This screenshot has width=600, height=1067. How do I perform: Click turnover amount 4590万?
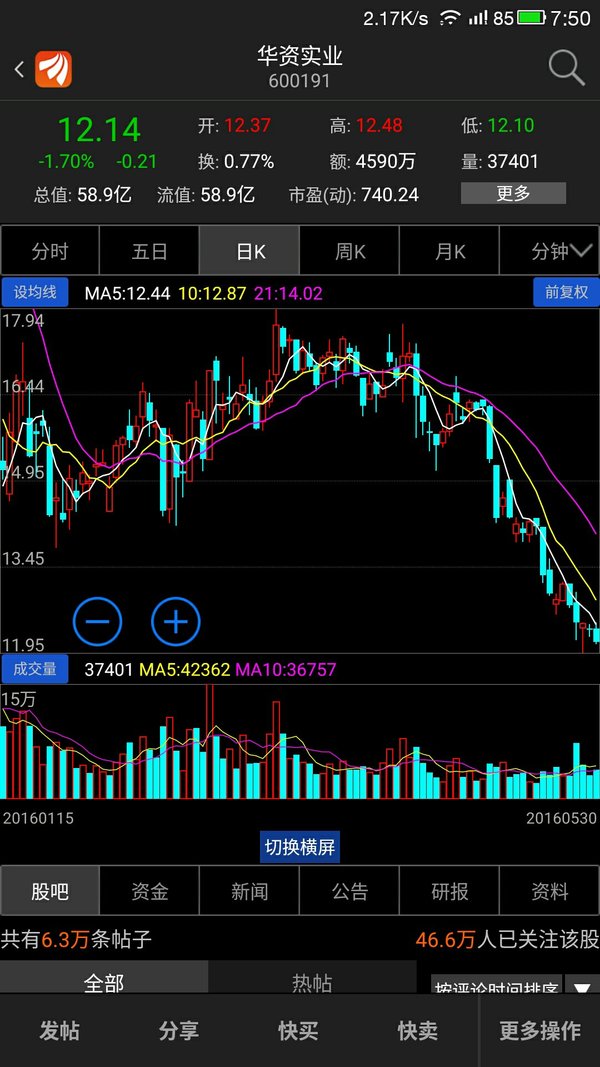385,162
